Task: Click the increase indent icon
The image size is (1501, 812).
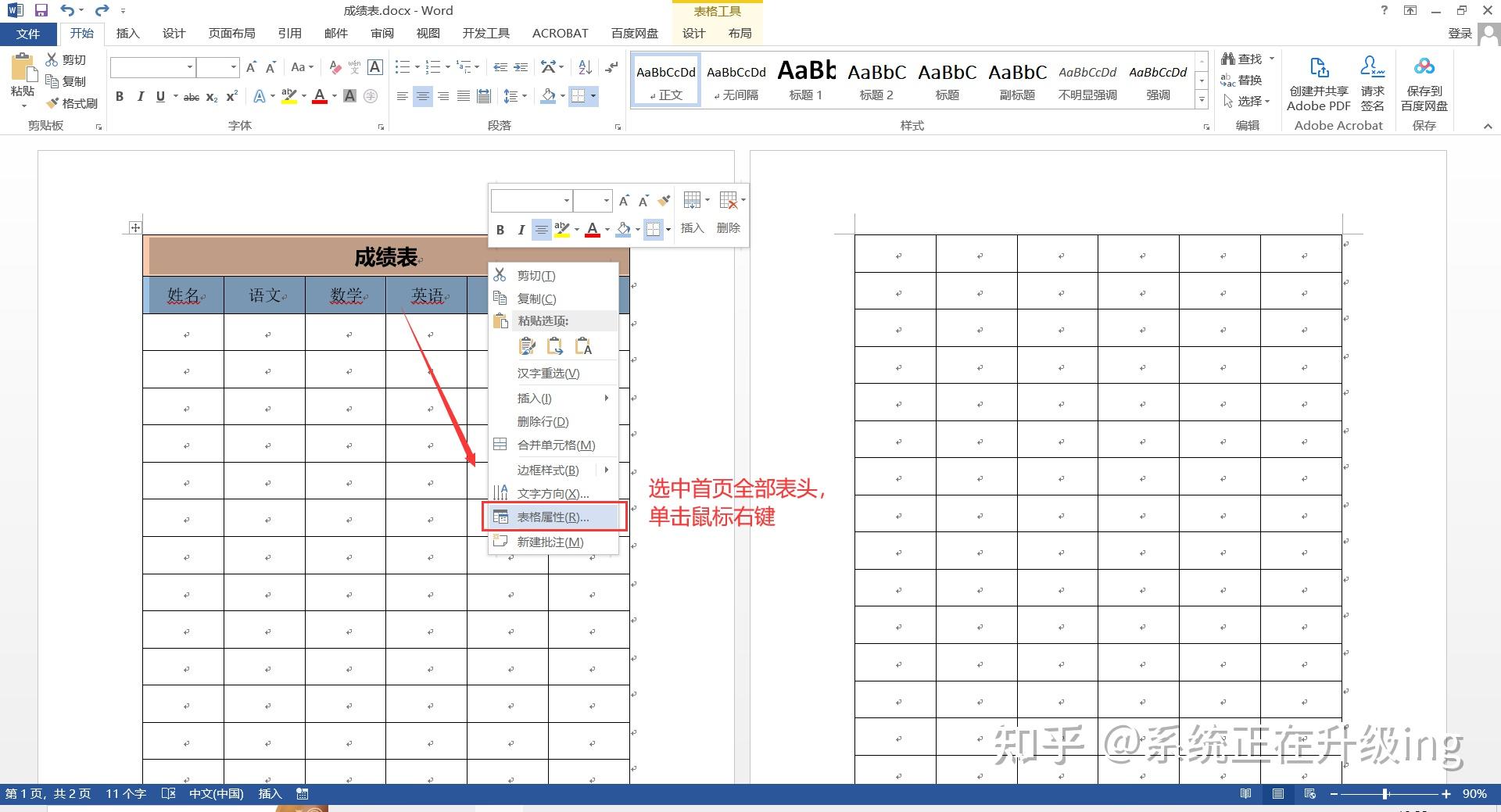Action: pos(521,67)
